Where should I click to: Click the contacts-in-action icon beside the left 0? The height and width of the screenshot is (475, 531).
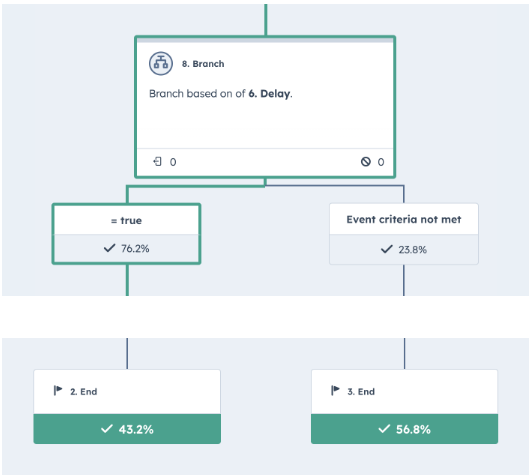point(157,161)
